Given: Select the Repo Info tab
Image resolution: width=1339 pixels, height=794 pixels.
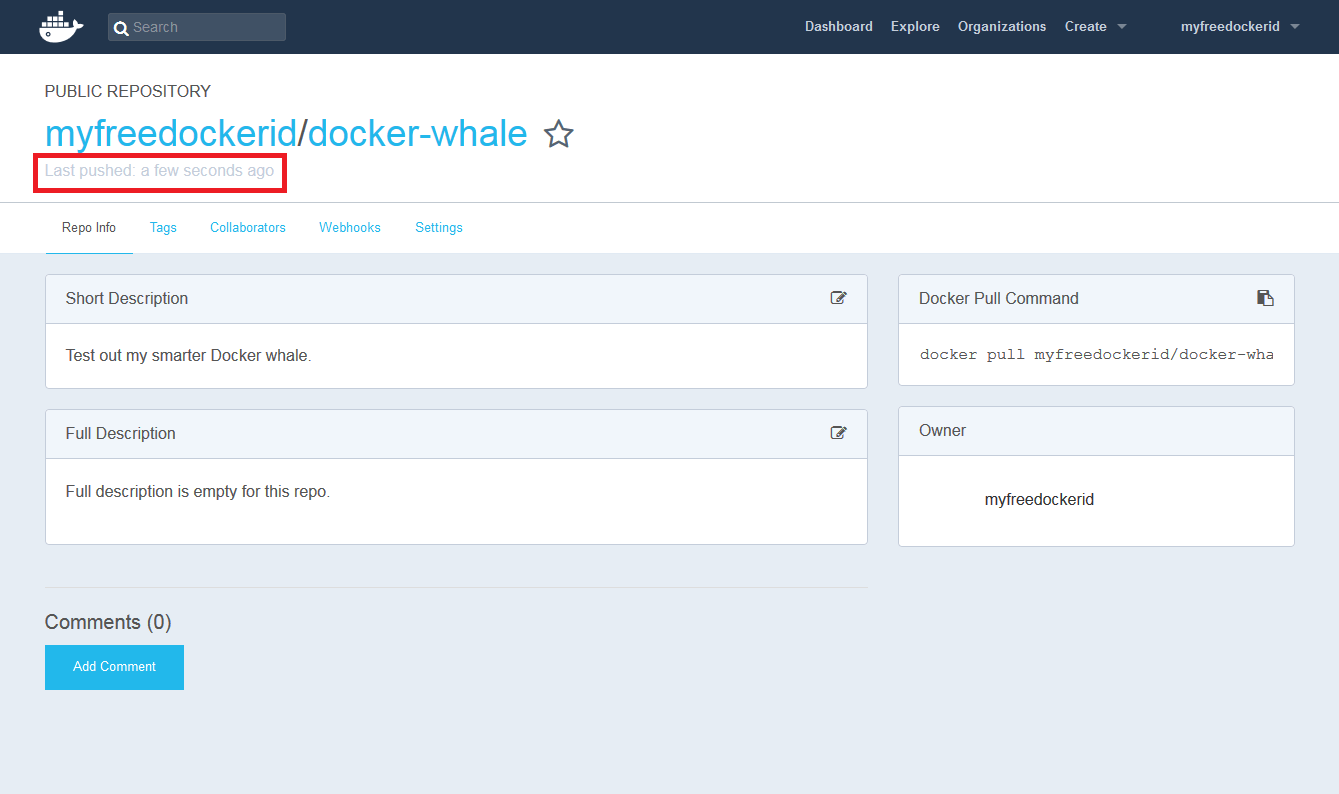Looking at the screenshot, I should (89, 228).
